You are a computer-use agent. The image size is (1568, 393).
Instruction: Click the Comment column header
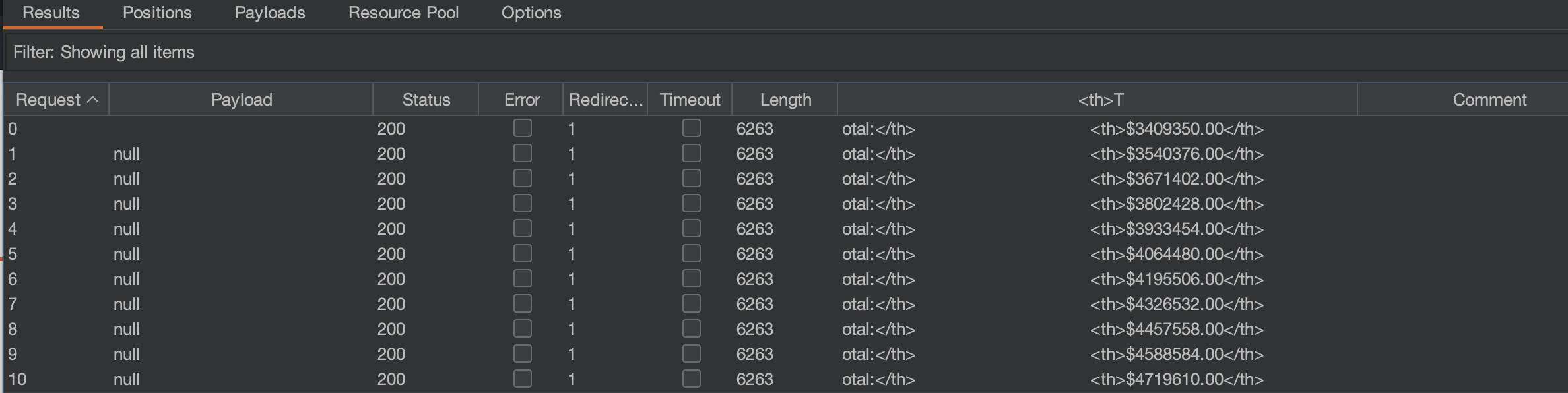tap(1489, 100)
